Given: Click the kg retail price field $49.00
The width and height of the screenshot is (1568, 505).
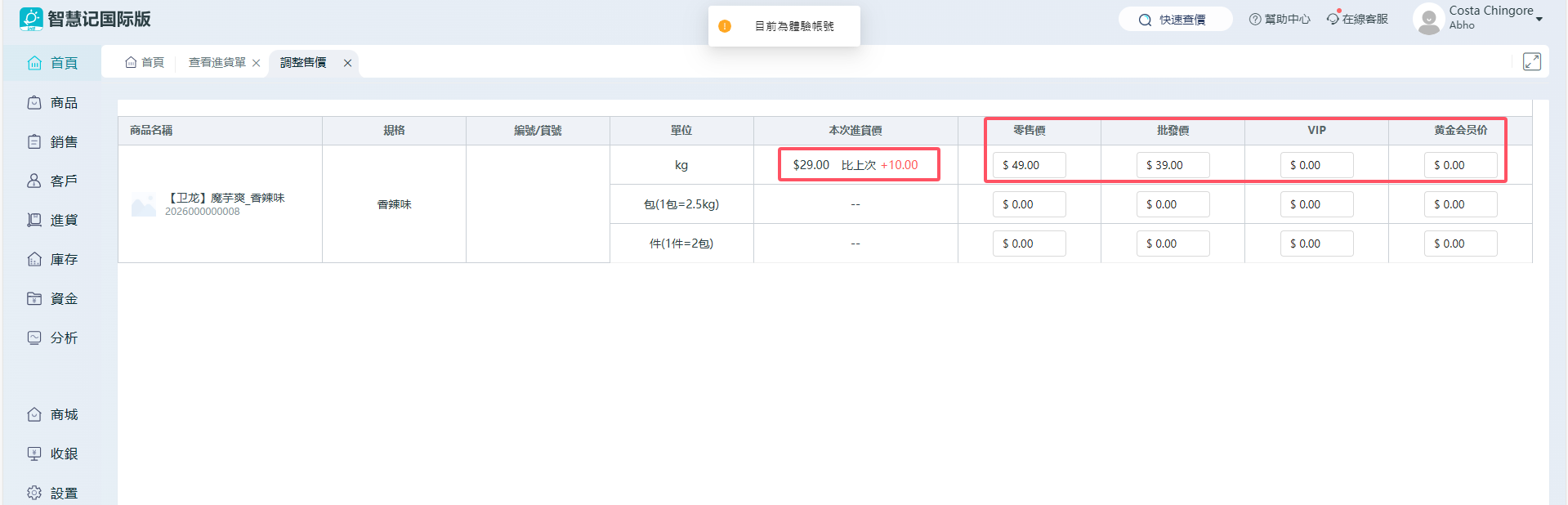Looking at the screenshot, I should [x=1029, y=165].
